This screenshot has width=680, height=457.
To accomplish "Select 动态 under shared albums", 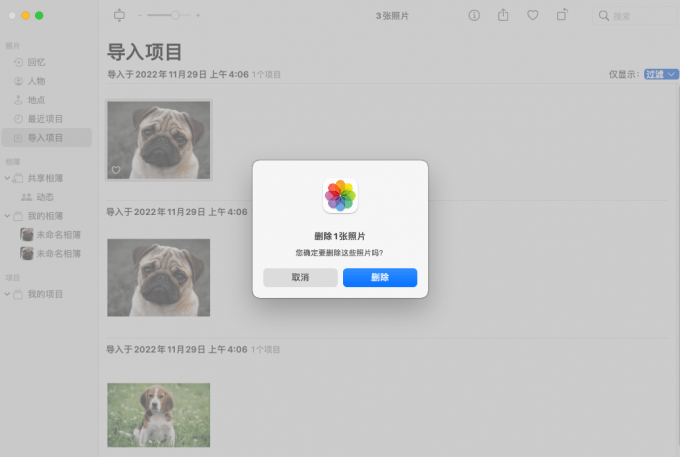I will coord(44,197).
